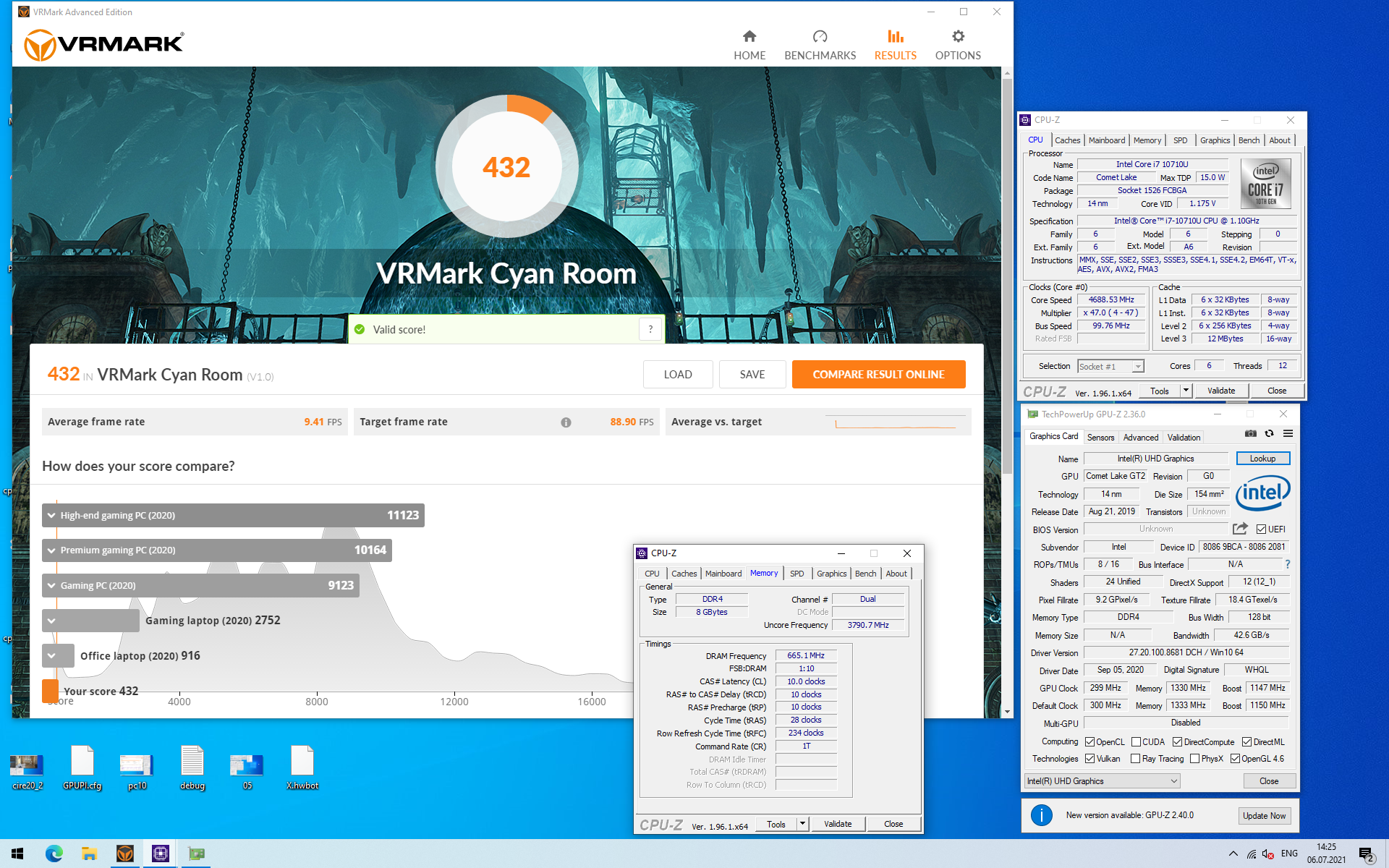Click GPU-Z Bus Interface question mark
Screen dimensions: 1389x868
(x=1287, y=564)
